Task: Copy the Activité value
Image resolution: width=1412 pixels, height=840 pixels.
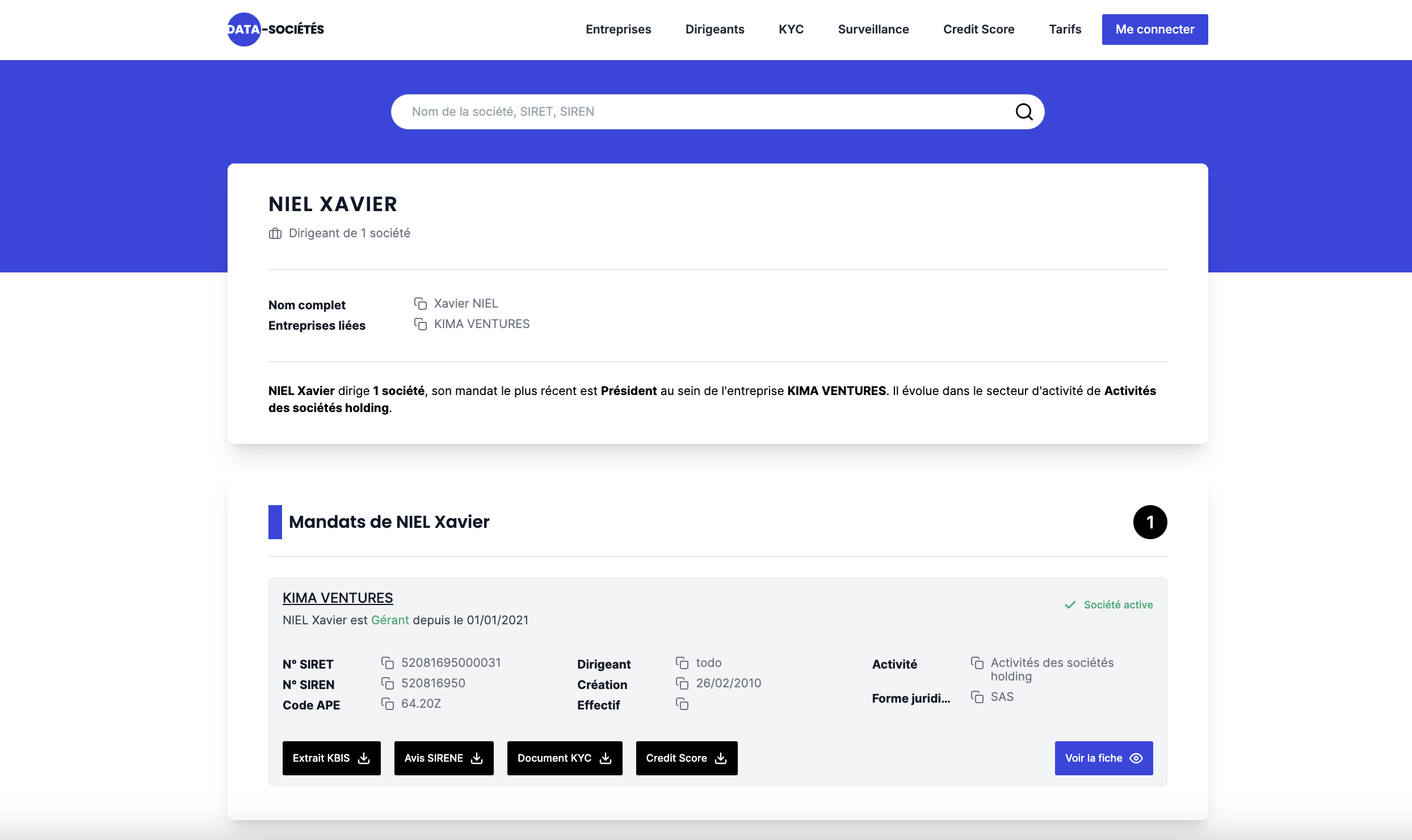Action: [x=977, y=663]
